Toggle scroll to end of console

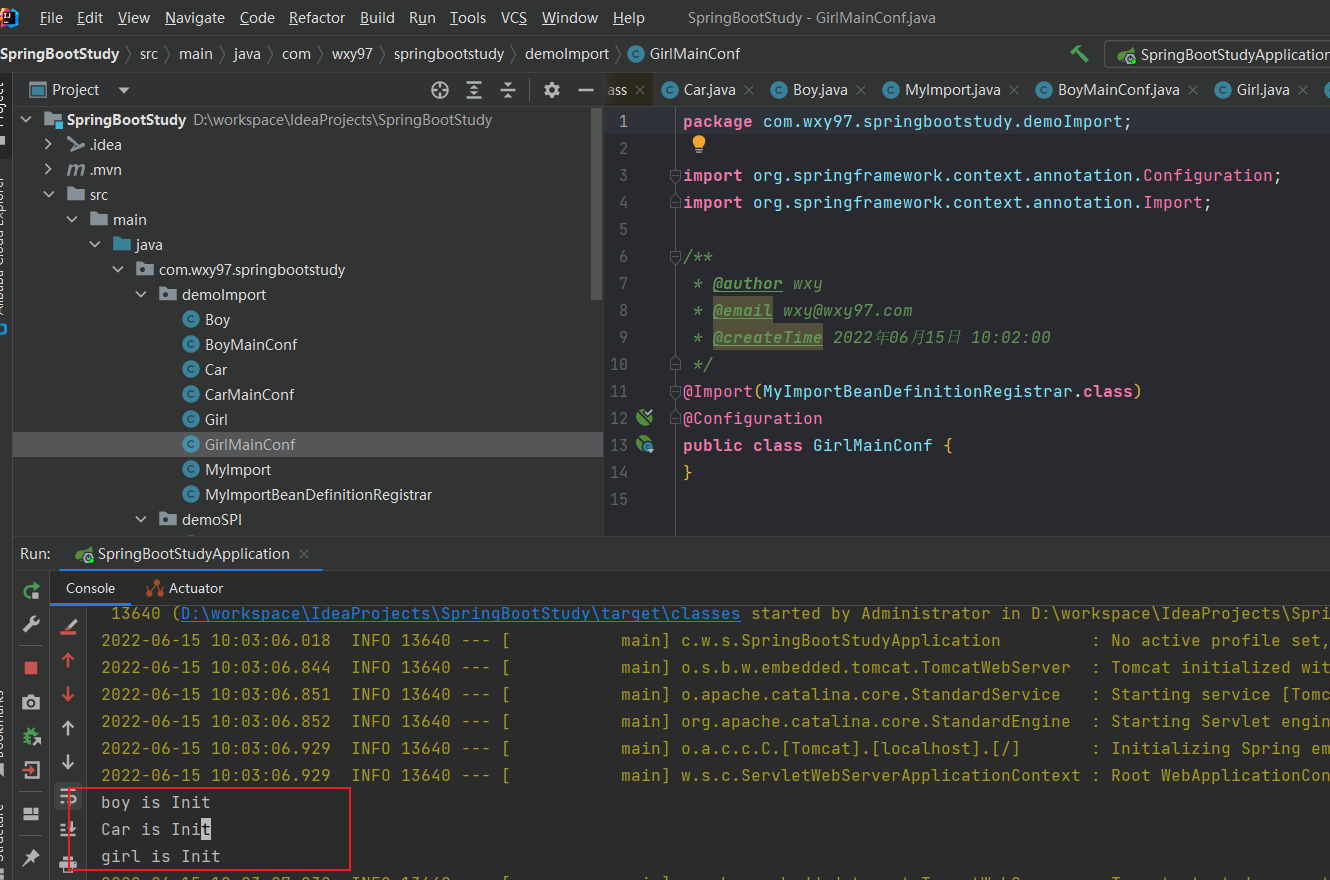[68, 829]
